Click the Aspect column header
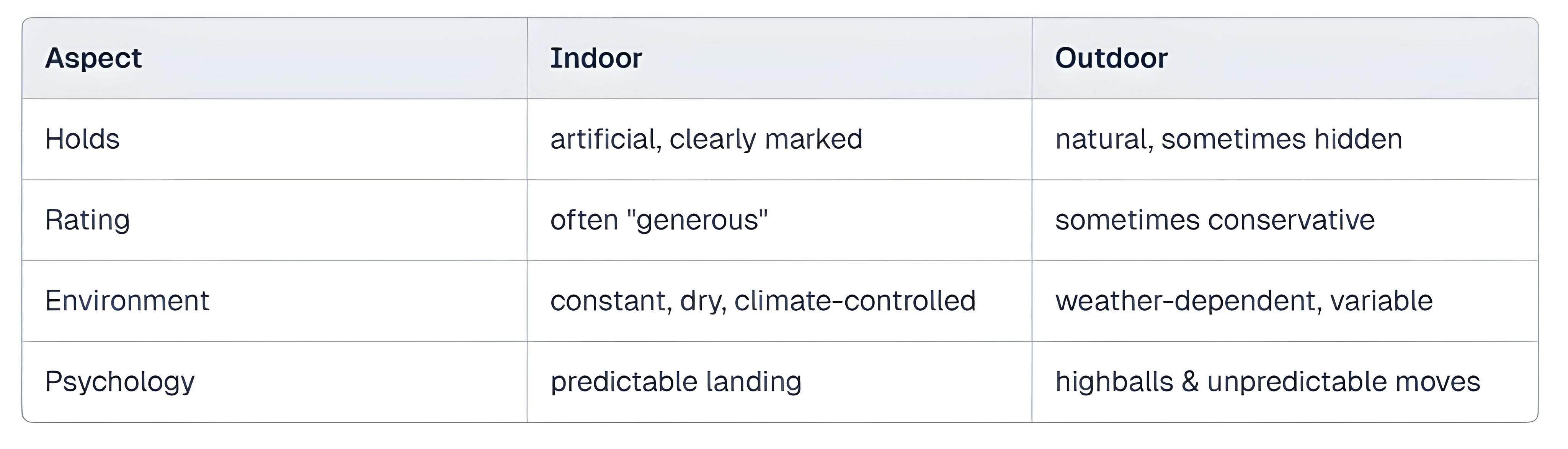The width and height of the screenshot is (1568, 449). tap(93, 59)
